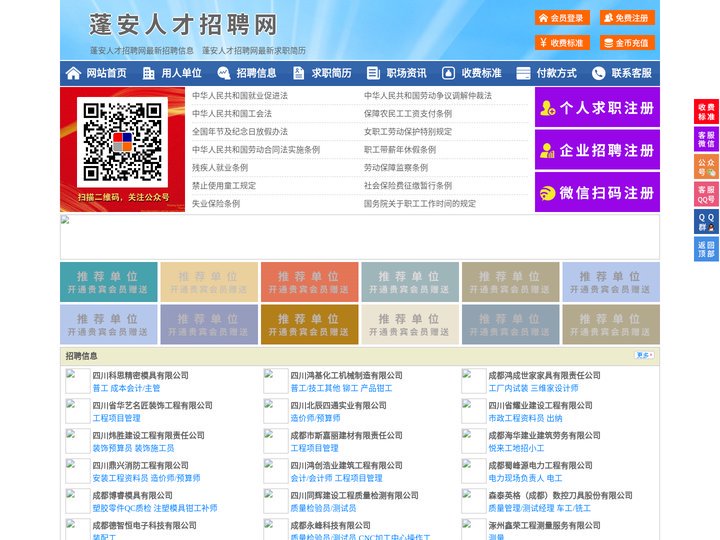Click the 客服QQ号 side widget
This screenshot has width=720, height=540.
[x=706, y=194]
